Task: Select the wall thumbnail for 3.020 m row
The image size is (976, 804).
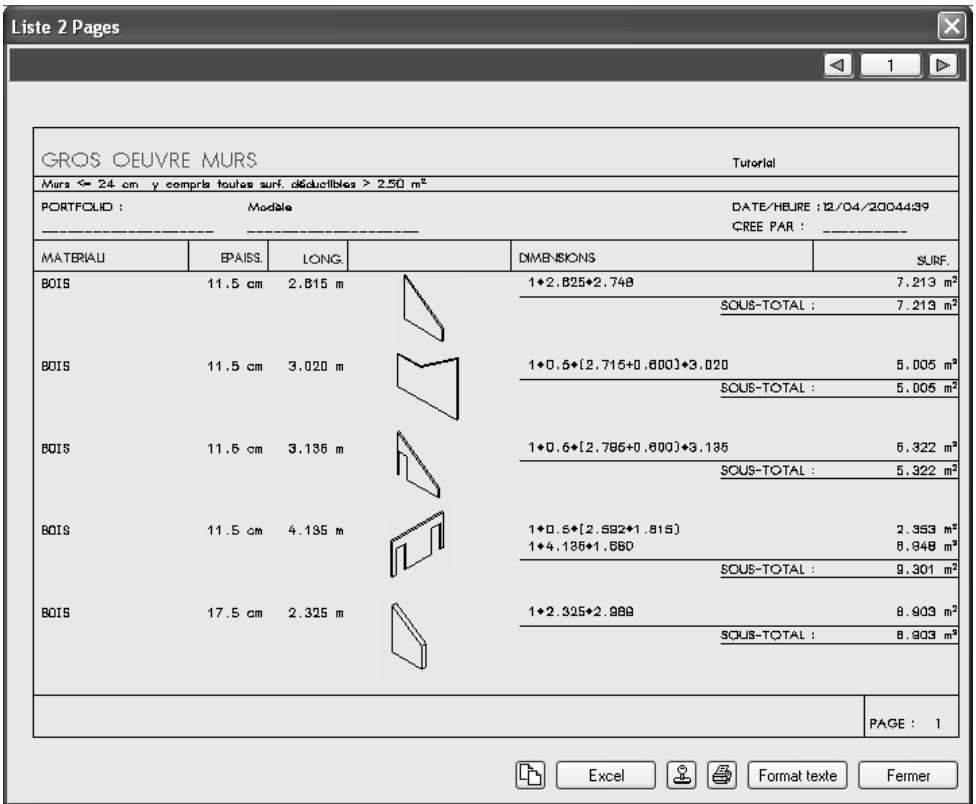Action: (428, 386)
